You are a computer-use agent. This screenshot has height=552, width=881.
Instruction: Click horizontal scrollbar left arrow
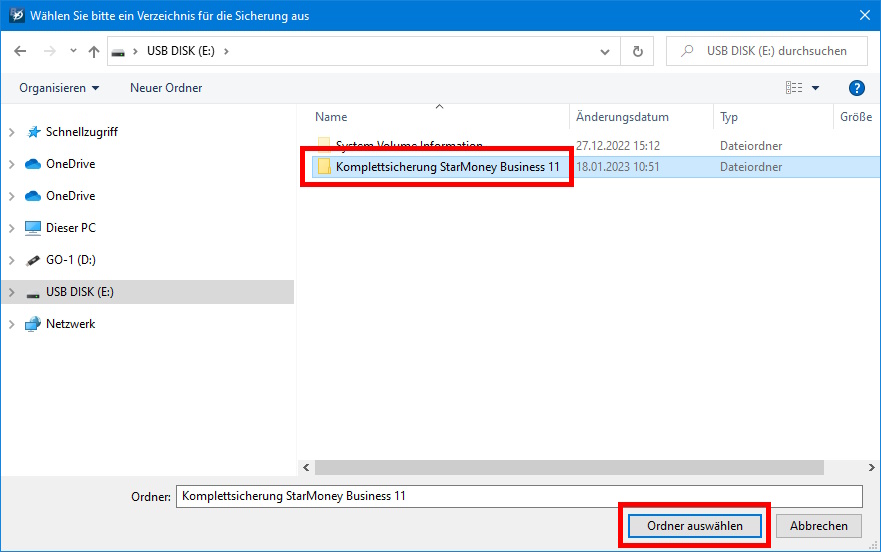[306, 468]
